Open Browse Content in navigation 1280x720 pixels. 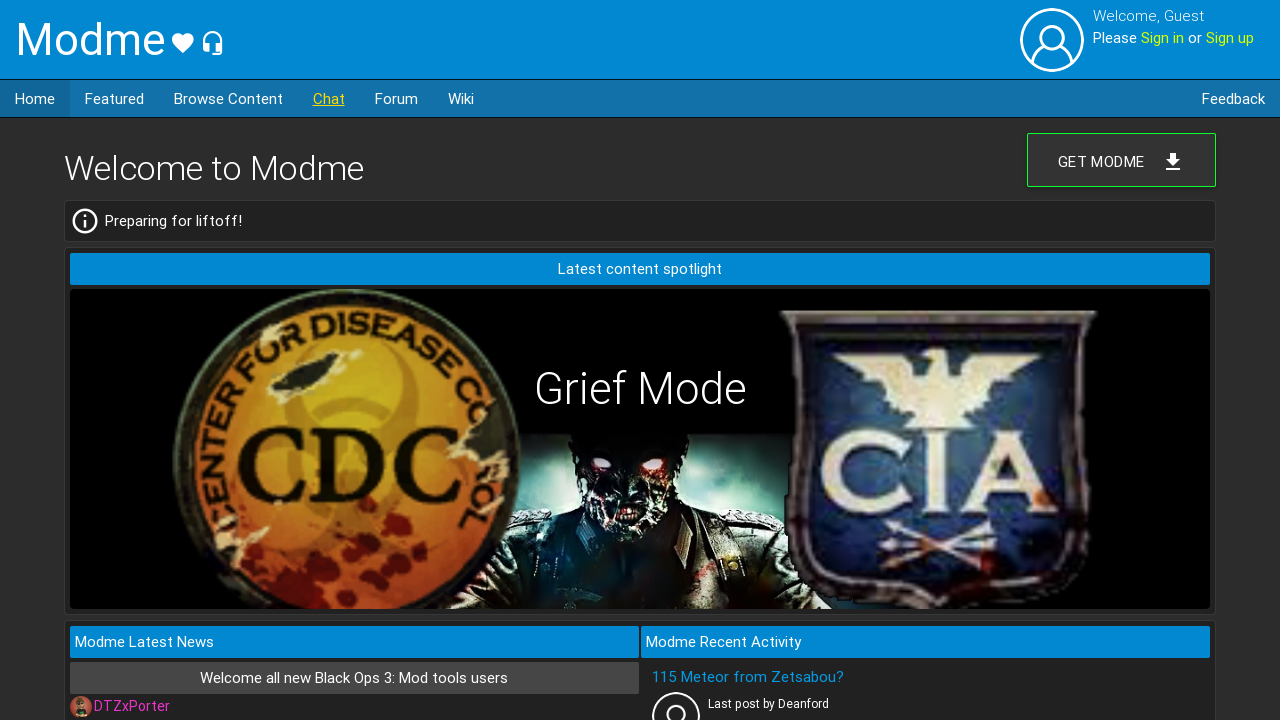228,99
